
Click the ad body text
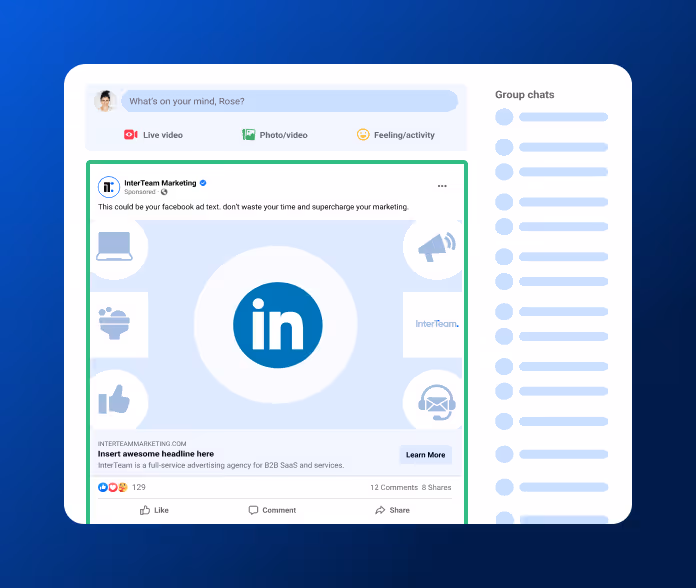point(253,207)
